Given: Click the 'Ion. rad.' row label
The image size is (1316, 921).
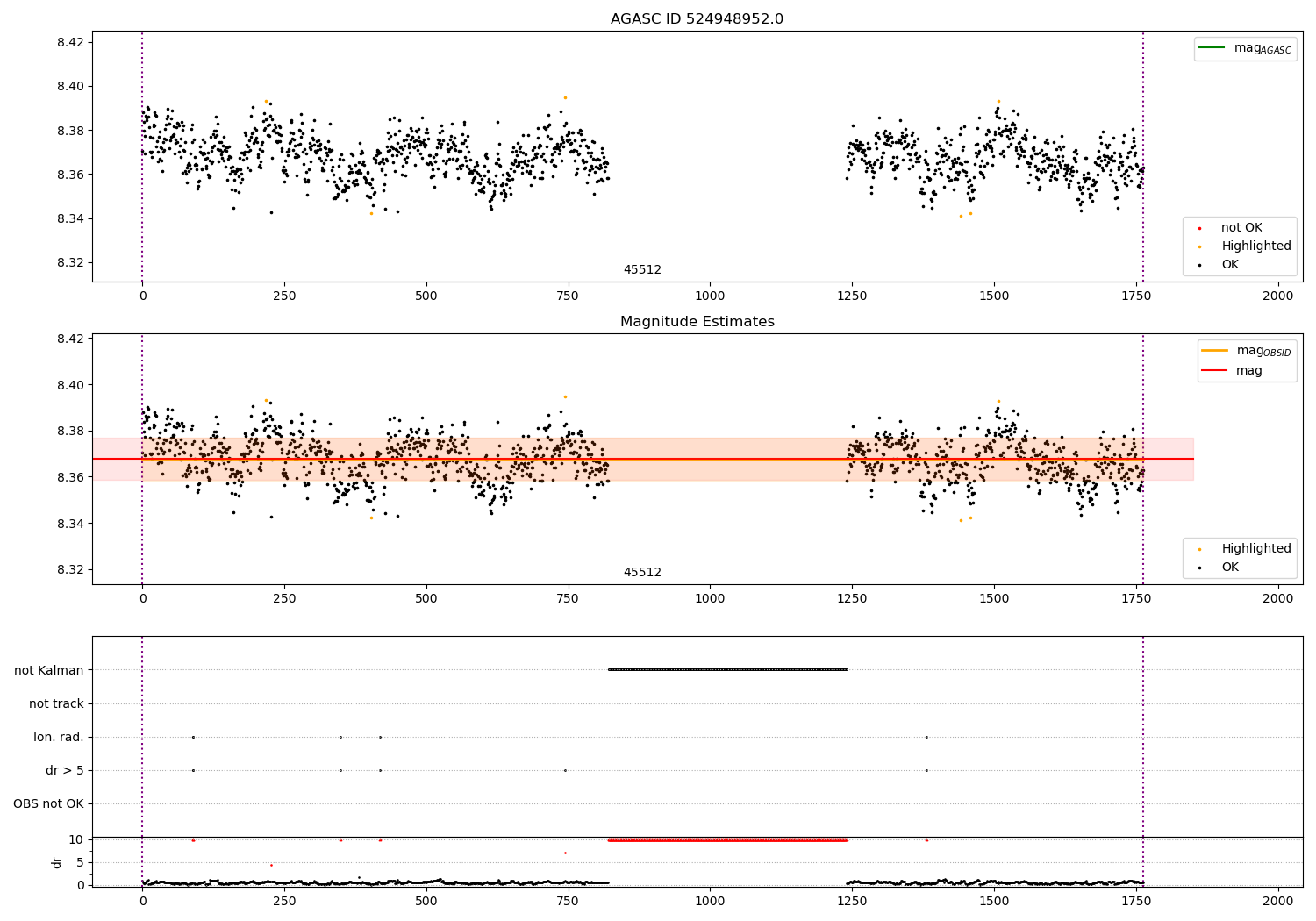Looking at the screenshot, I should click(x=59, y=737).
